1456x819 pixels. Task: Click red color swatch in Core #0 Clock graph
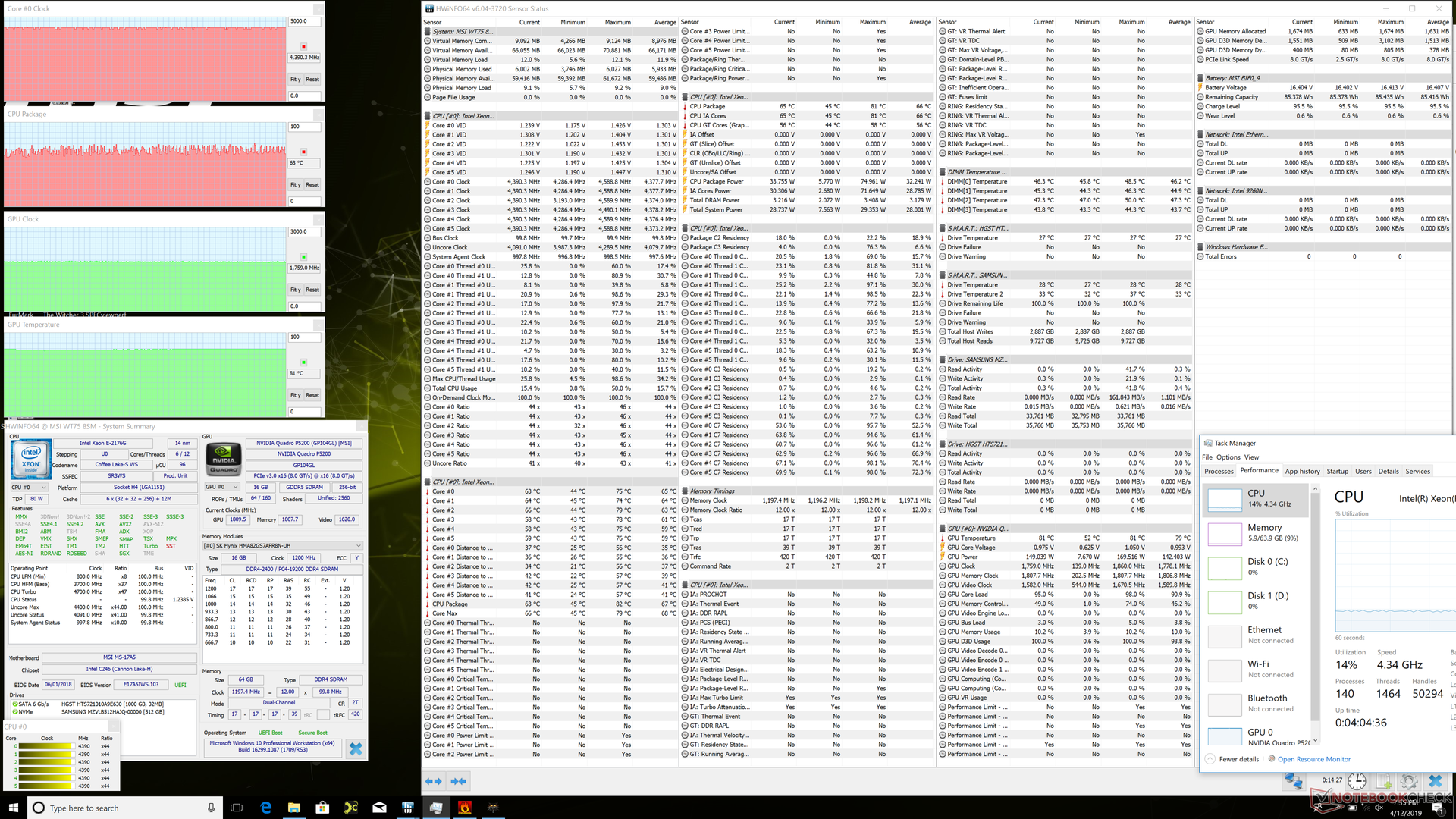click(303, 46)
